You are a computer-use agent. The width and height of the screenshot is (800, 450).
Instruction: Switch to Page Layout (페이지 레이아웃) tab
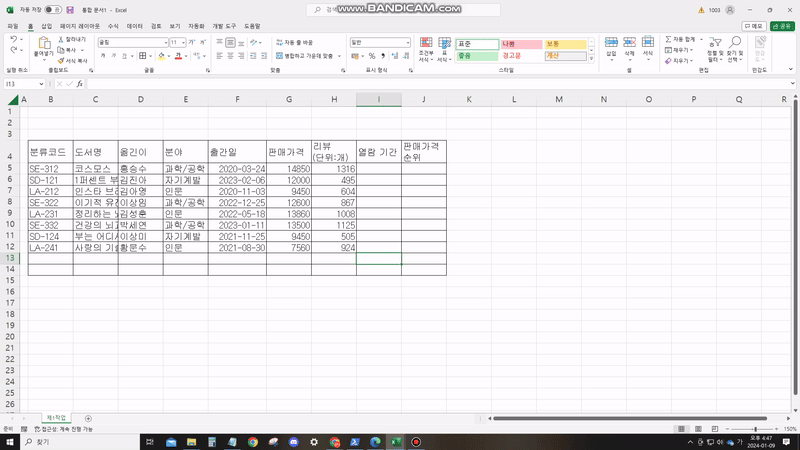tap(80, 26)
